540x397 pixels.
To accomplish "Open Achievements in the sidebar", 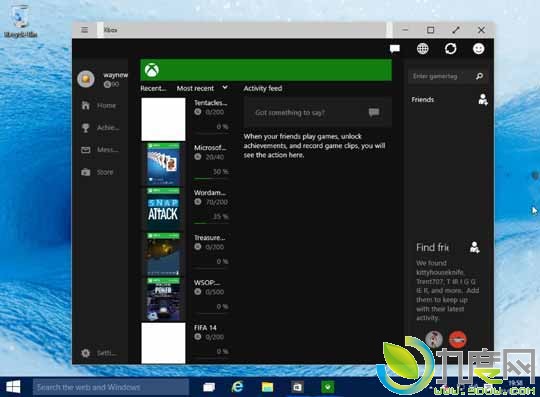I will tap(100, 128).
